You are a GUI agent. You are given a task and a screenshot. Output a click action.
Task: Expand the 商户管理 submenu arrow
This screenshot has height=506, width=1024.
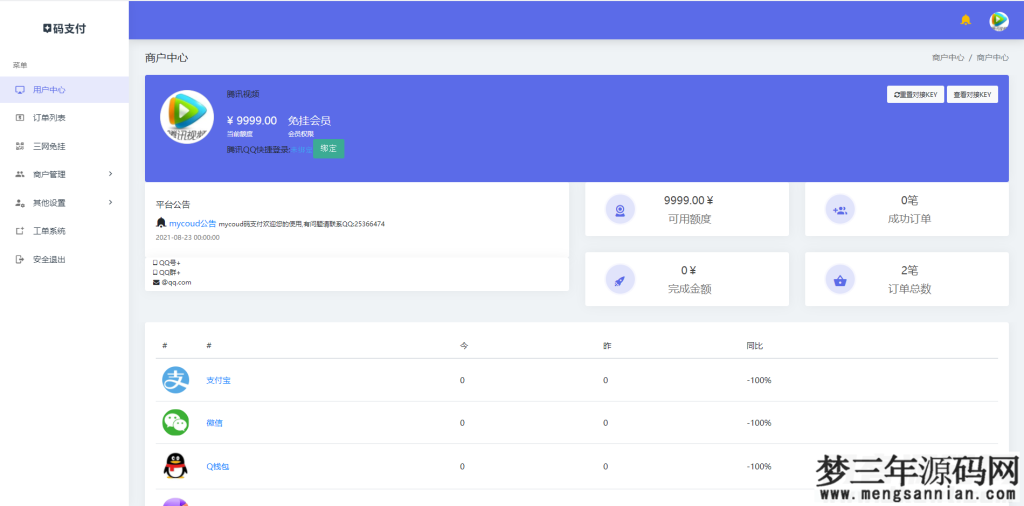click(x=110, y=174)
